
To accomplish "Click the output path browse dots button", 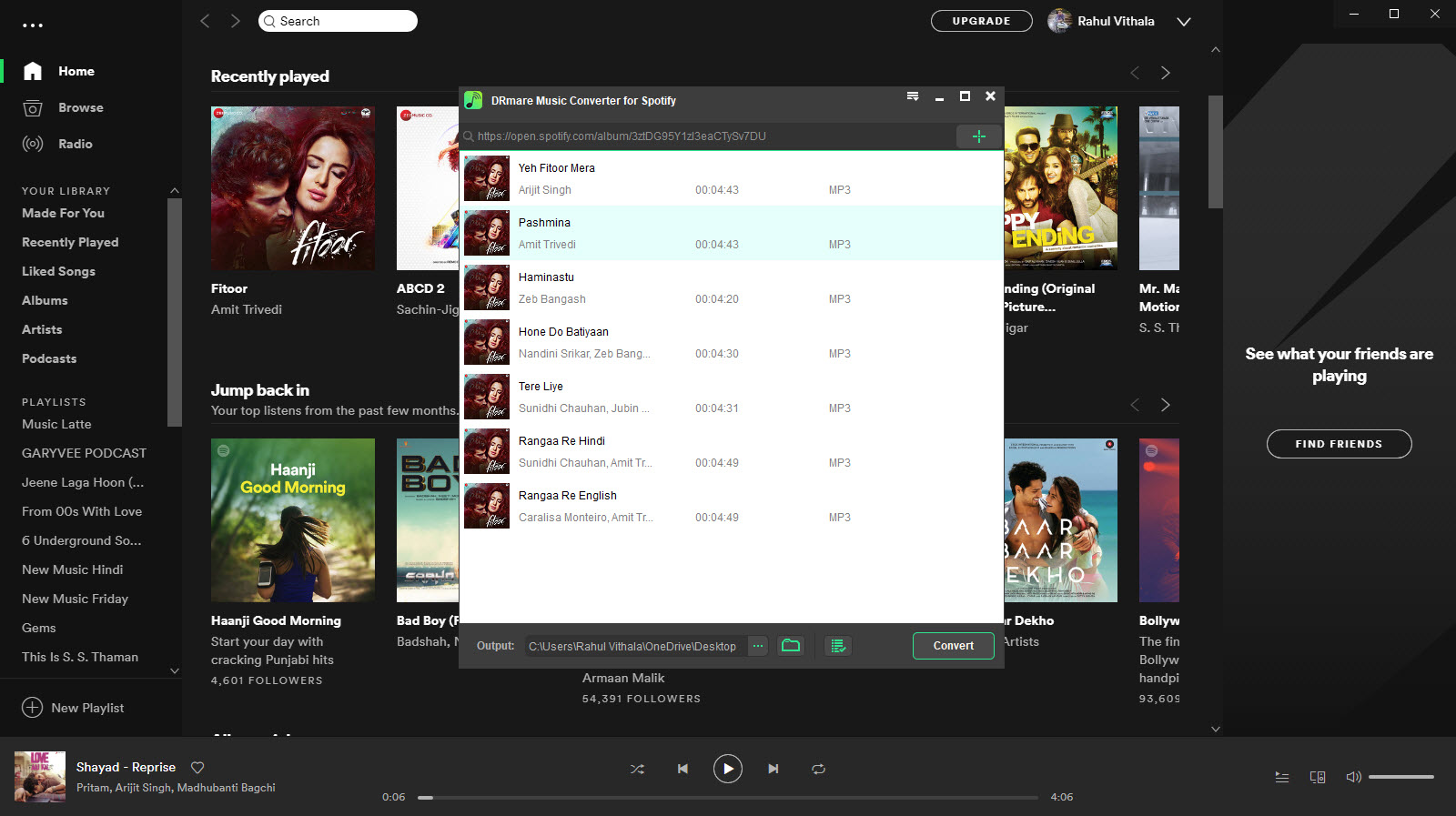I will (758, 646).
